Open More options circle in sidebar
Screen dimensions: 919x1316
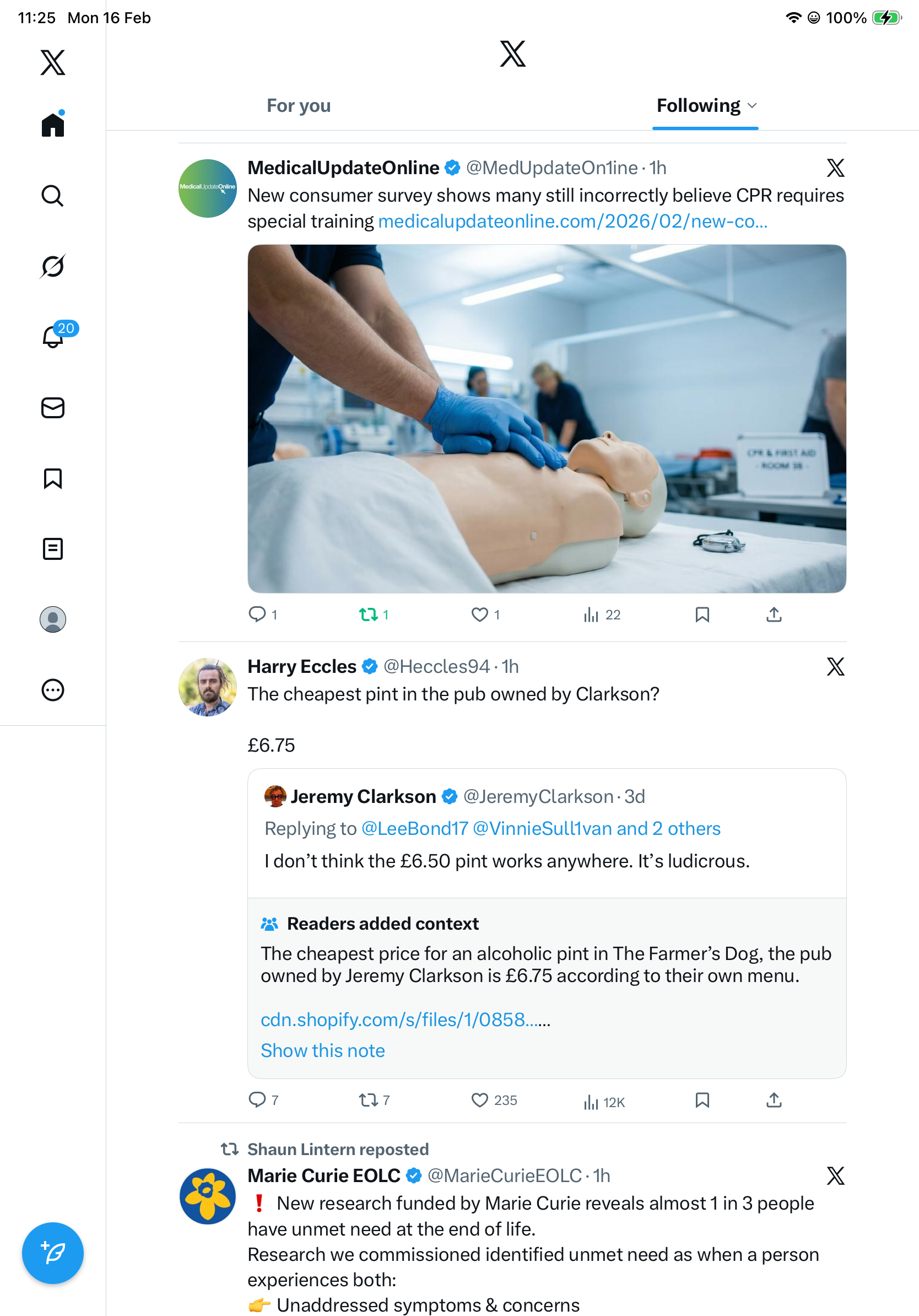pos(53,689)
